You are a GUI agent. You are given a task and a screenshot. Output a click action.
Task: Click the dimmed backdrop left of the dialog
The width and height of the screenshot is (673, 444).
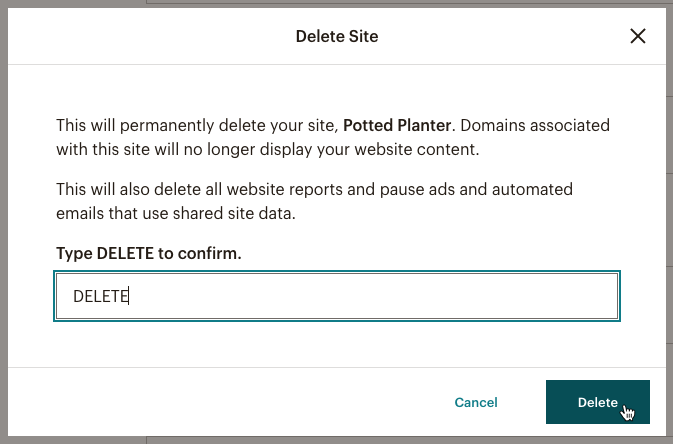[x=3, y=222]
